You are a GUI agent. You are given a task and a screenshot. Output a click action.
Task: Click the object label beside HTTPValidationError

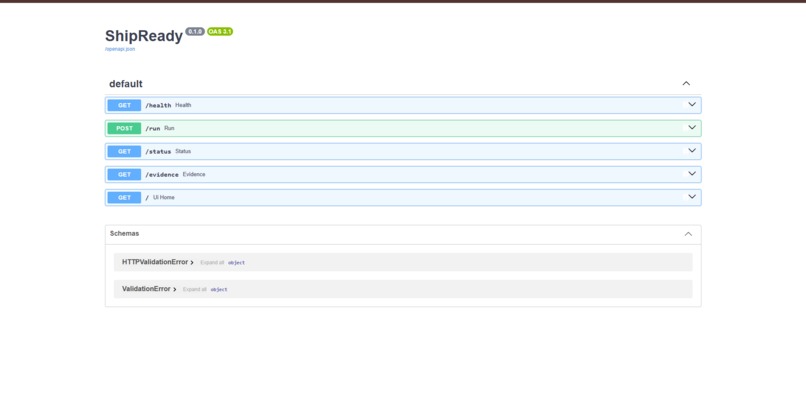click(236, 262)
